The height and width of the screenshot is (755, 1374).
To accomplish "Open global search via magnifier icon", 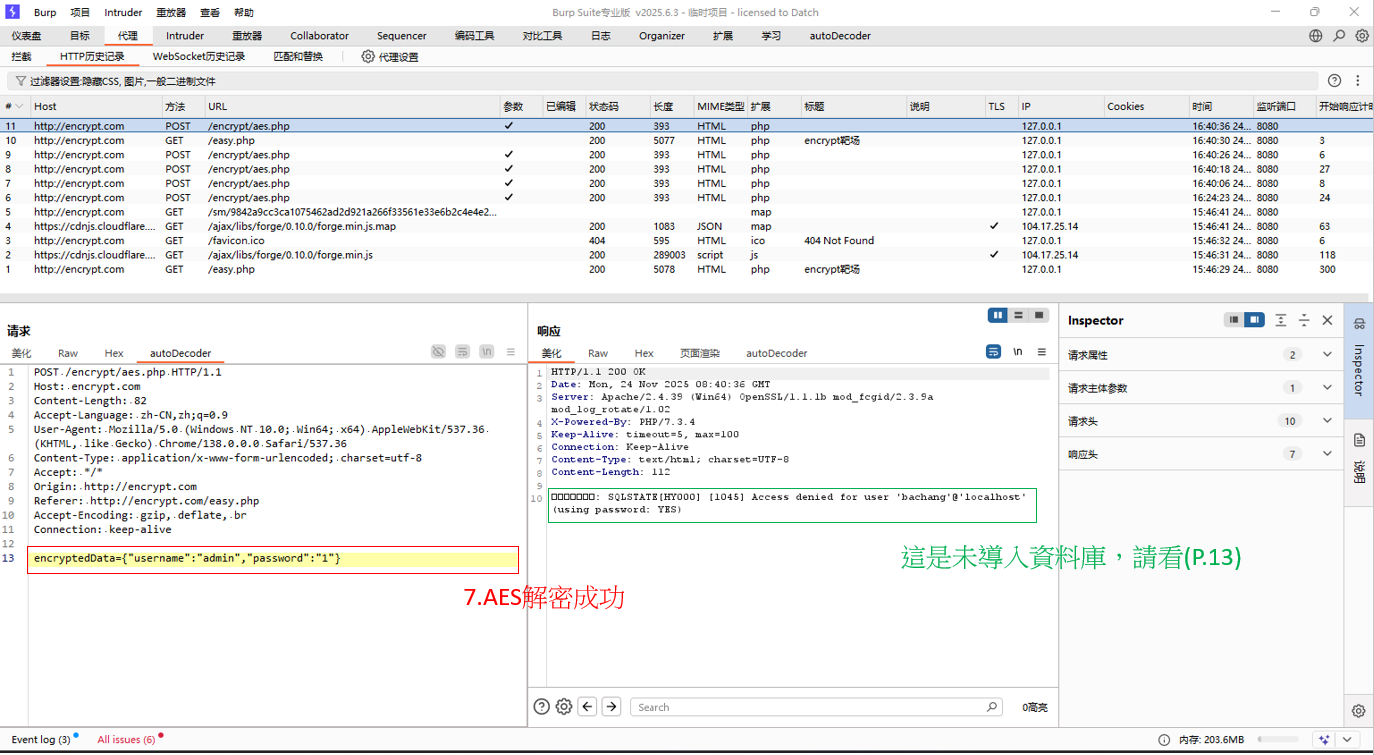I will coord(1339,35).
